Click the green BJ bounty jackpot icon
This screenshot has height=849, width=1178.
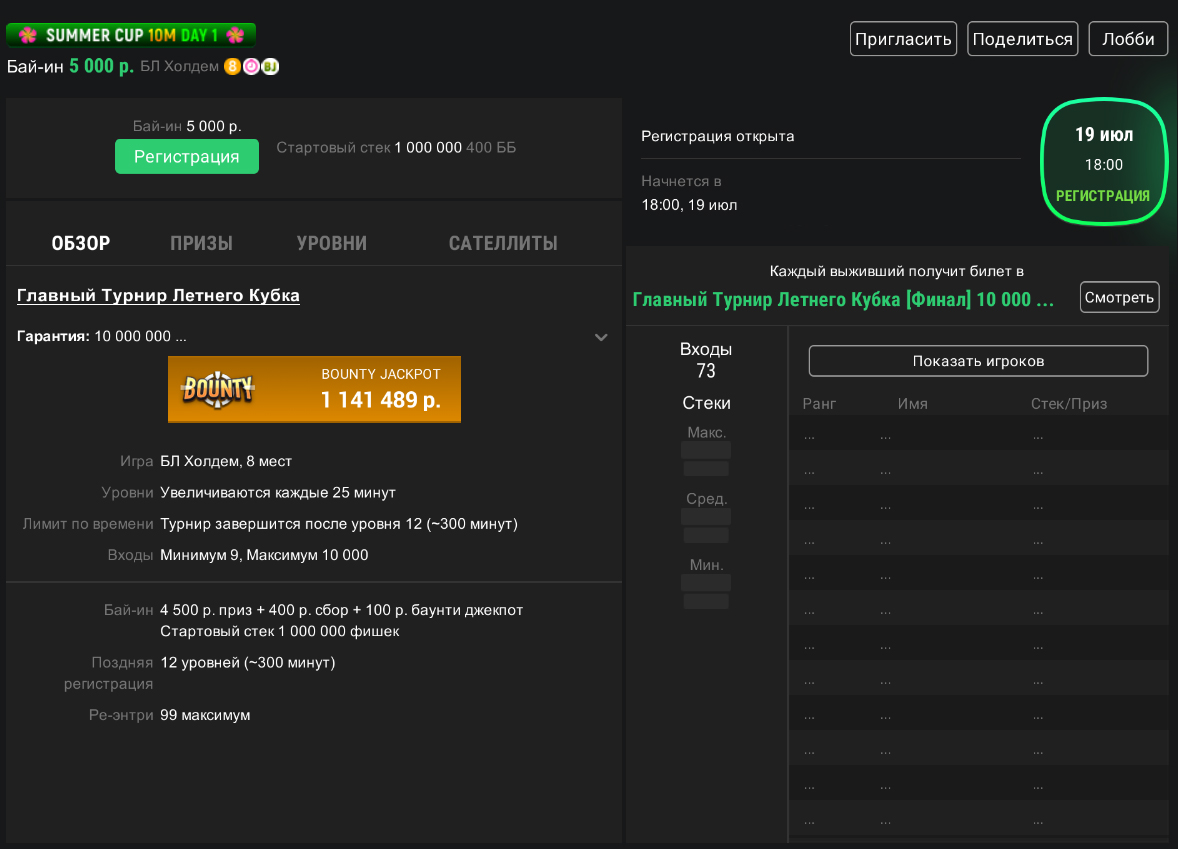point(270,67)
